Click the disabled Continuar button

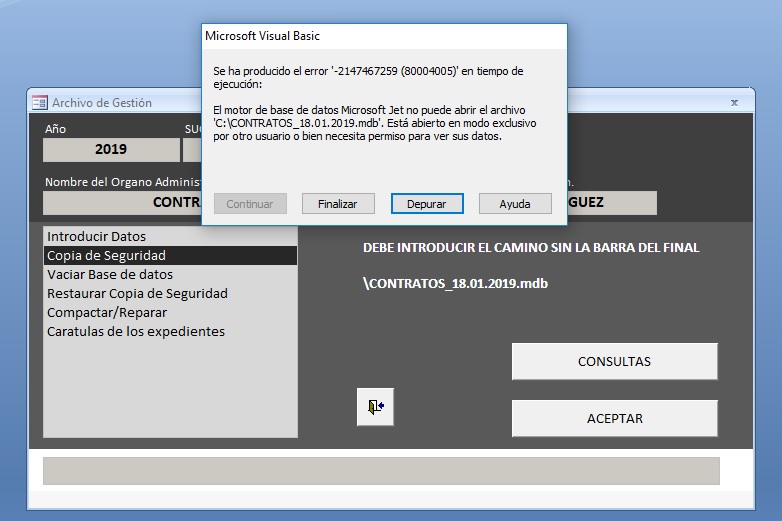250,204
